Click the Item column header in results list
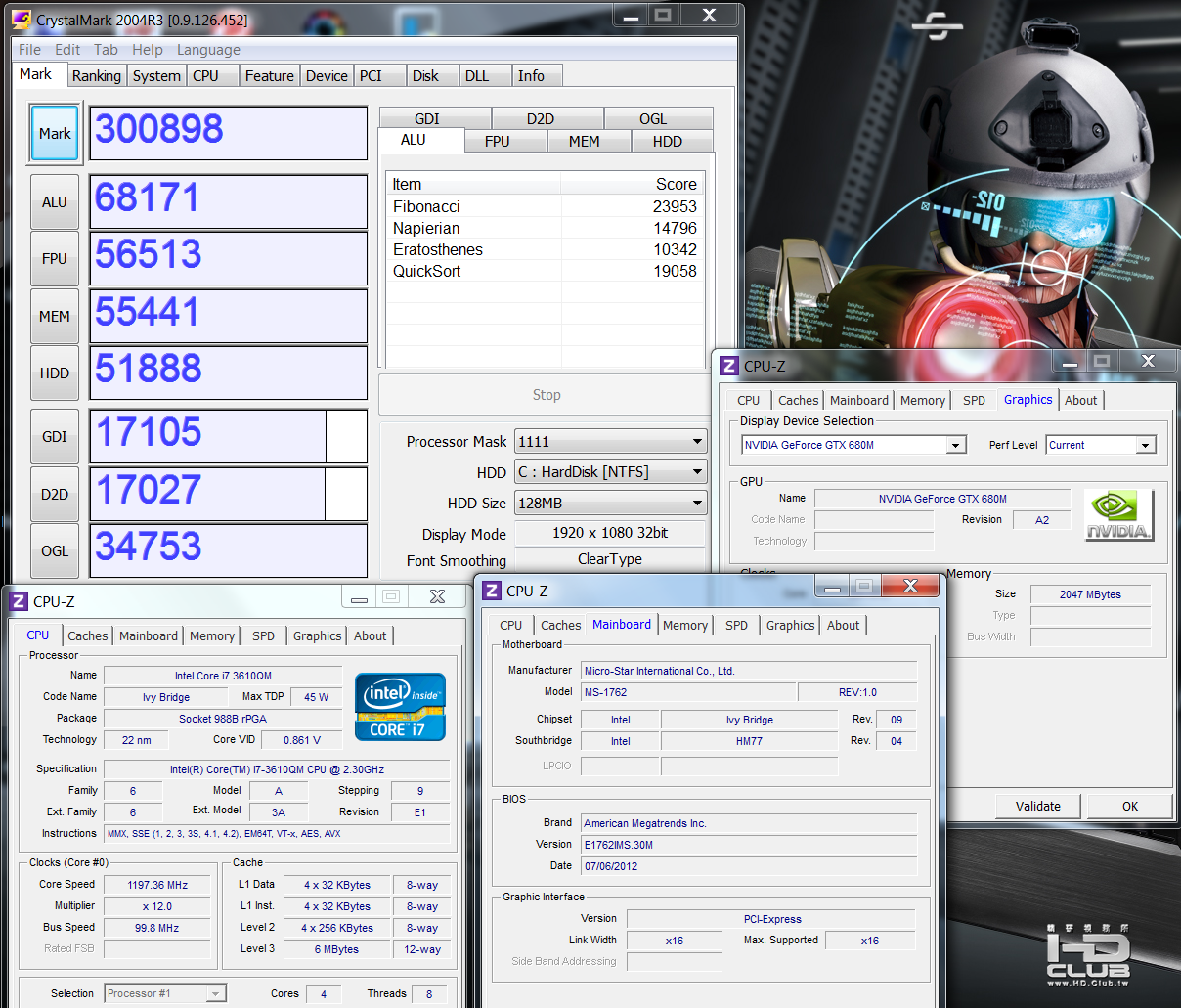The height and width of the screenshot is (1008, 1181). click(473, 184)
